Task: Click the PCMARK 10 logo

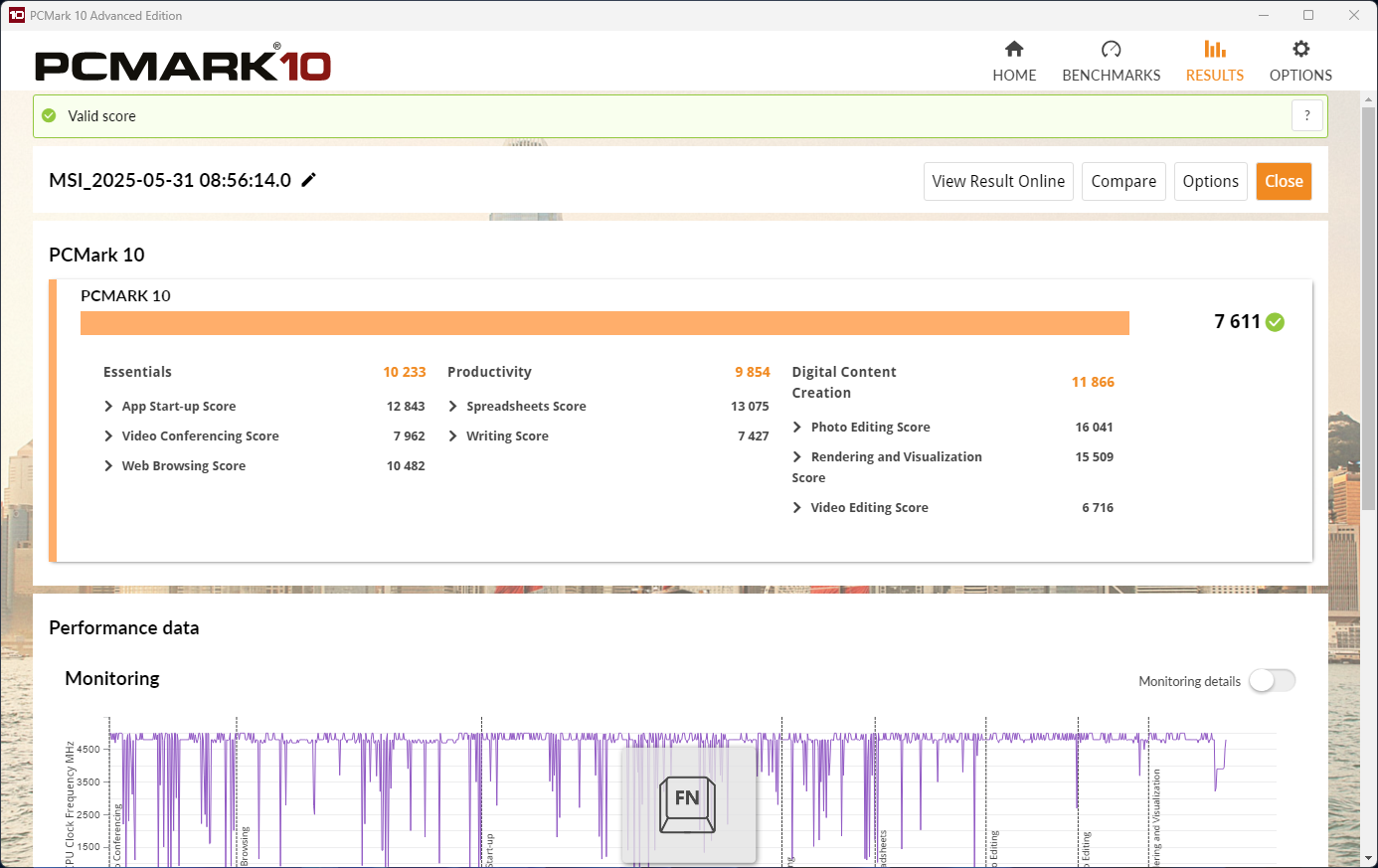Action: pyautogui.click(x=183, y=63)
